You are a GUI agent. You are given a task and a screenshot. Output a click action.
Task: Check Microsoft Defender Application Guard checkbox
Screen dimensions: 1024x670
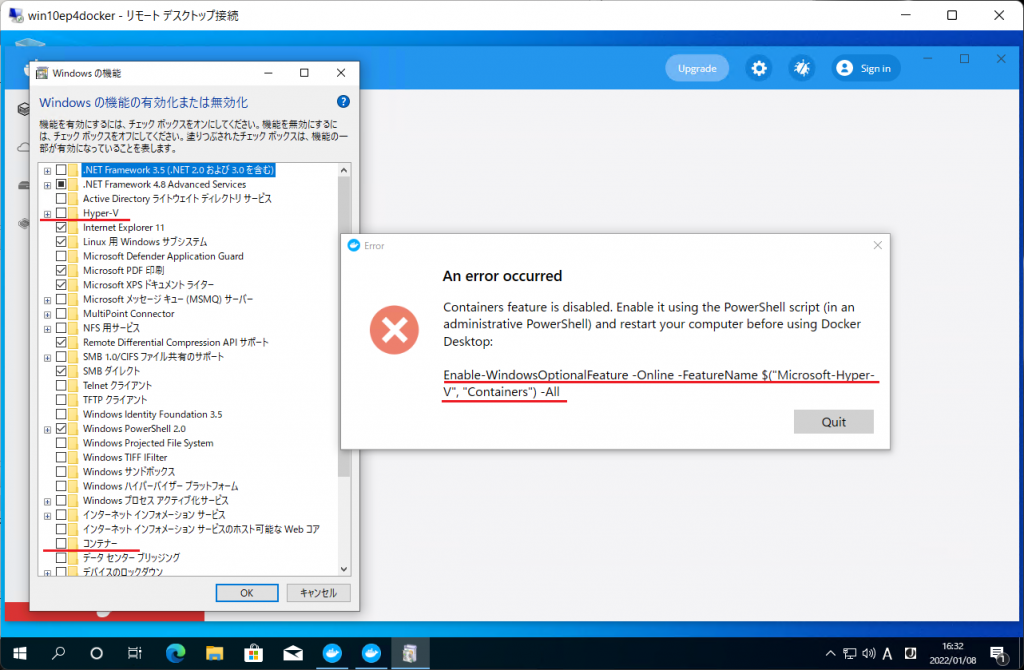point(61,256)
